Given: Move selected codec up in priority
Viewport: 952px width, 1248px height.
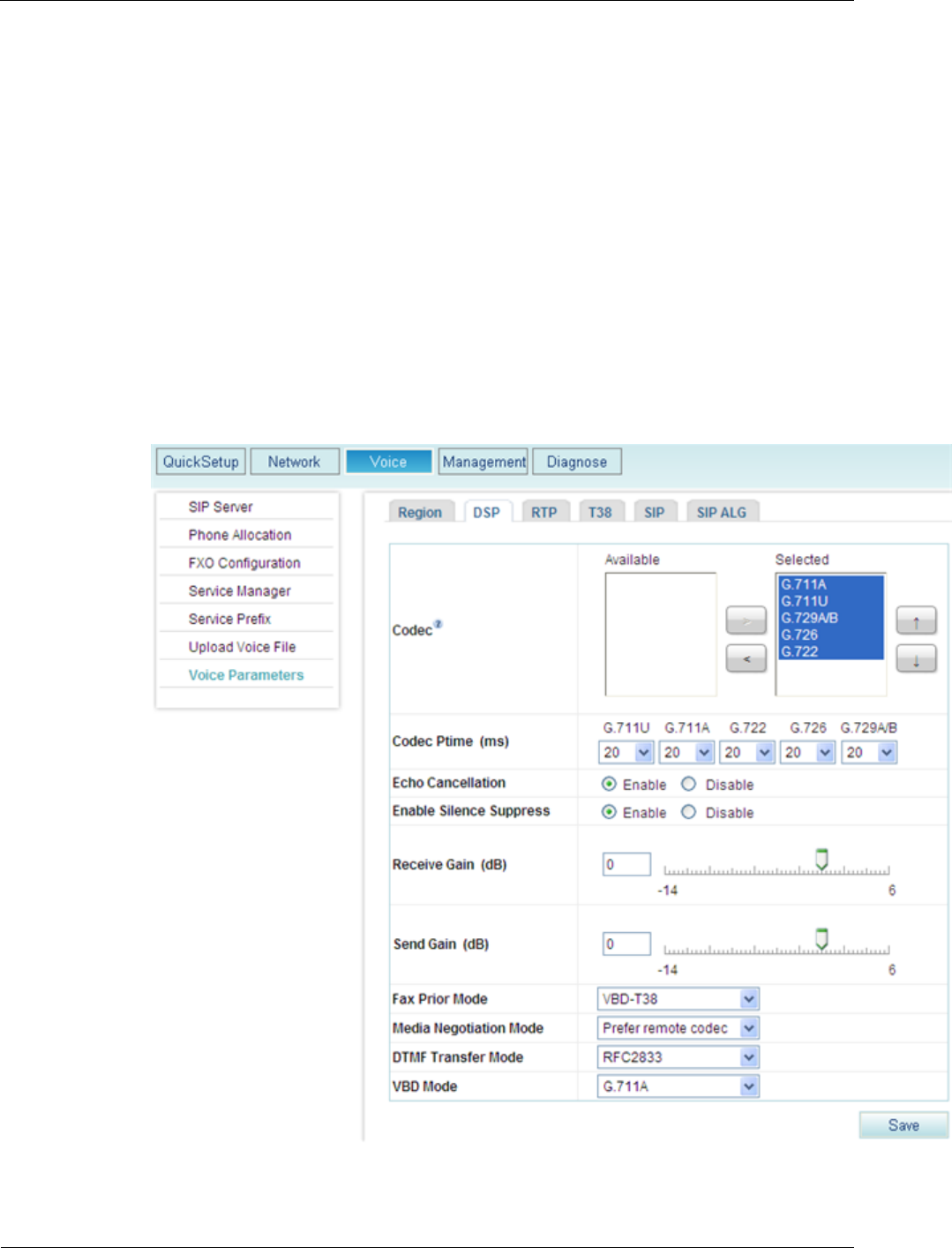Looking at the screenshot, I should 917,621.
